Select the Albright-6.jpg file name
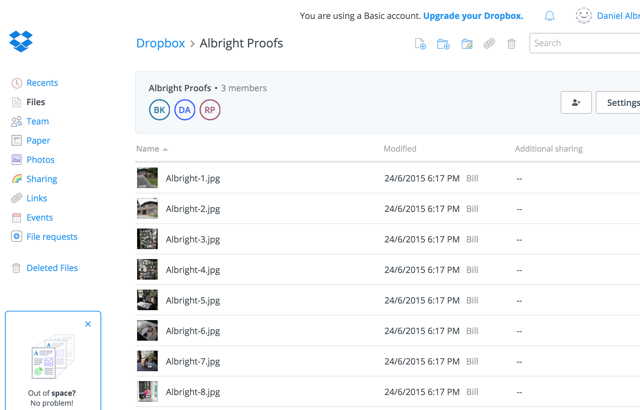This screenshot has width=640, height=410. click(x=193, y=331)
